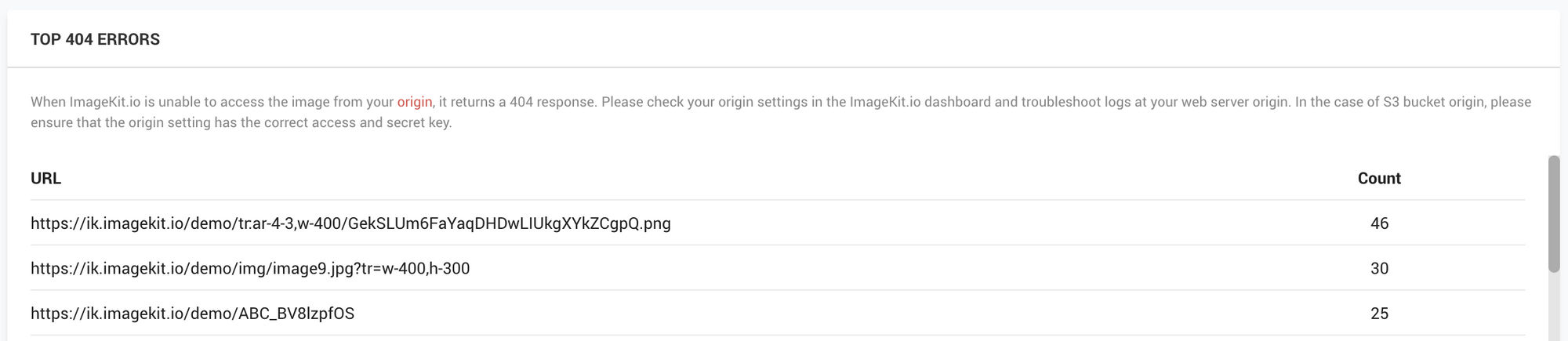Open the red origin link
The width and height of the screenshot is (1568, 341).
[415, 102]
